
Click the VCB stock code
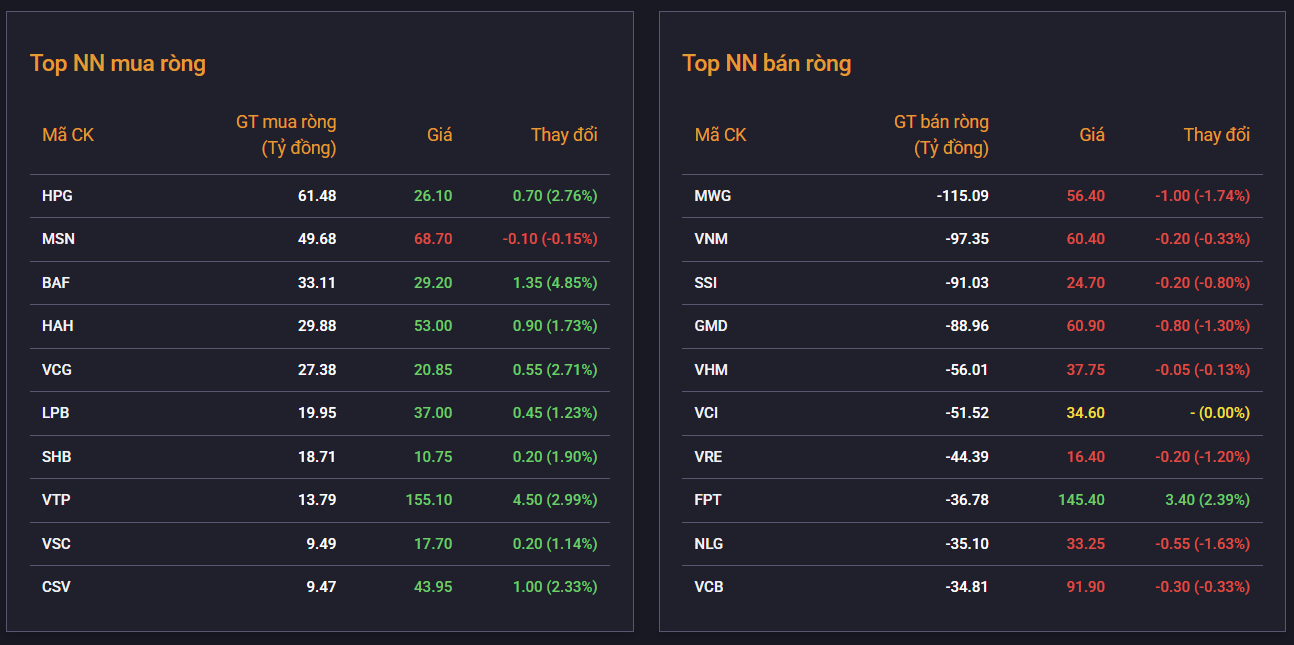[709, 587]
